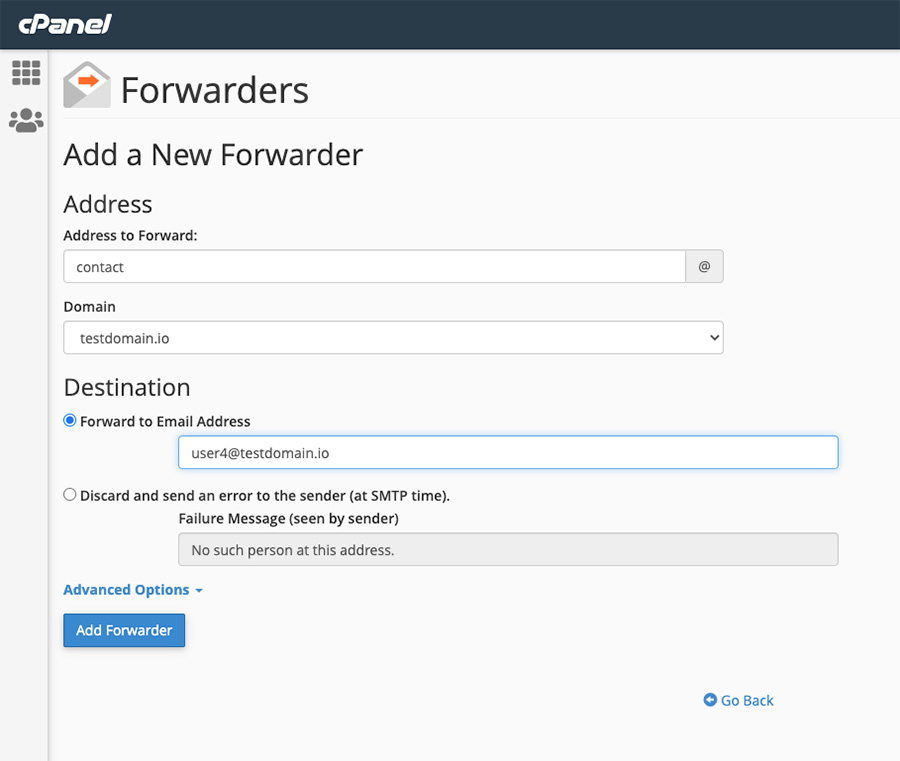
Task: Click the Failure Message text field
Action: pyautogui.click(x=508, y=550)
